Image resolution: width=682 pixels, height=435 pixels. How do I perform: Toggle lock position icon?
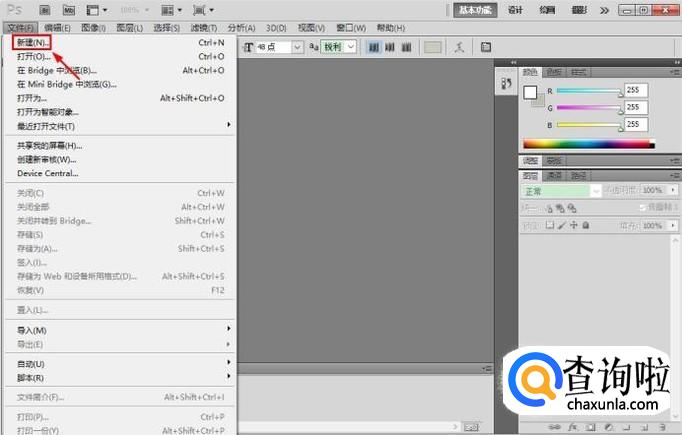click(x=574, y=225)
